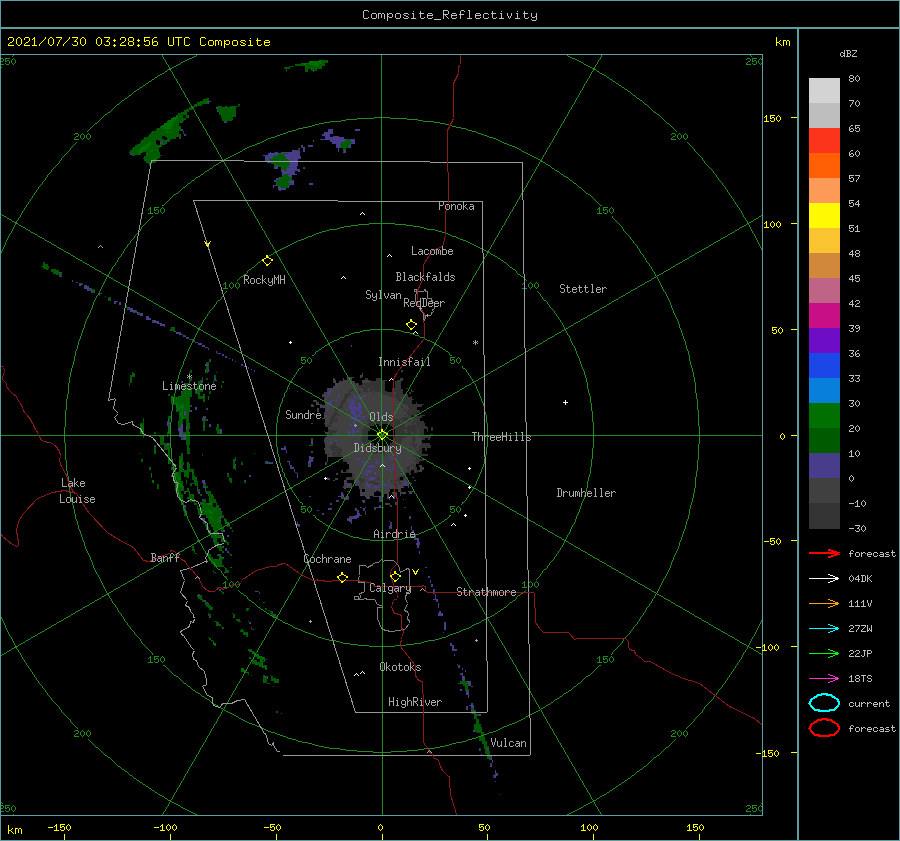Select yellow diamond marker beside Cochrane
The height and width of the screenshot is (841, 900).
tap(343, 577)
